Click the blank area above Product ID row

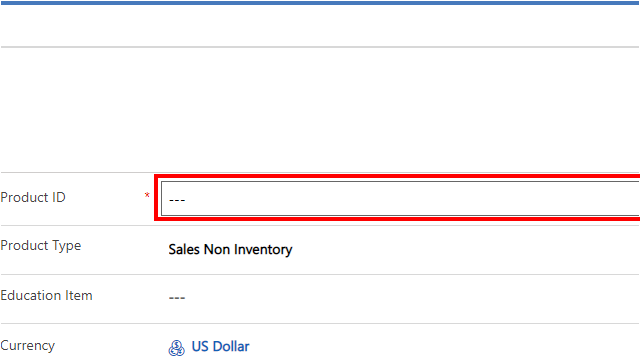click(x=320, y=109)
